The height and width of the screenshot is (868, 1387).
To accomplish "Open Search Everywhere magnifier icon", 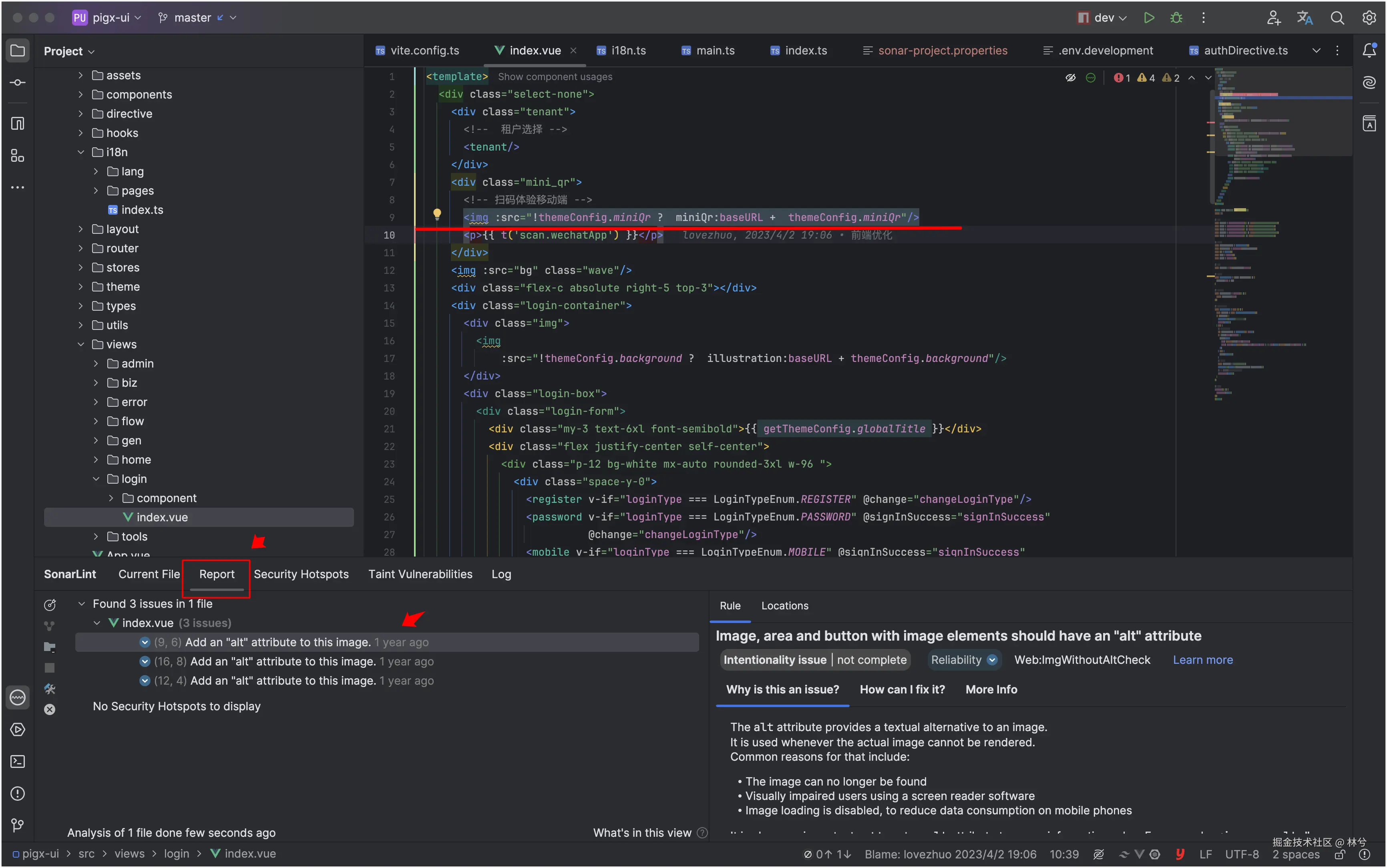I will pos(1337,18).
